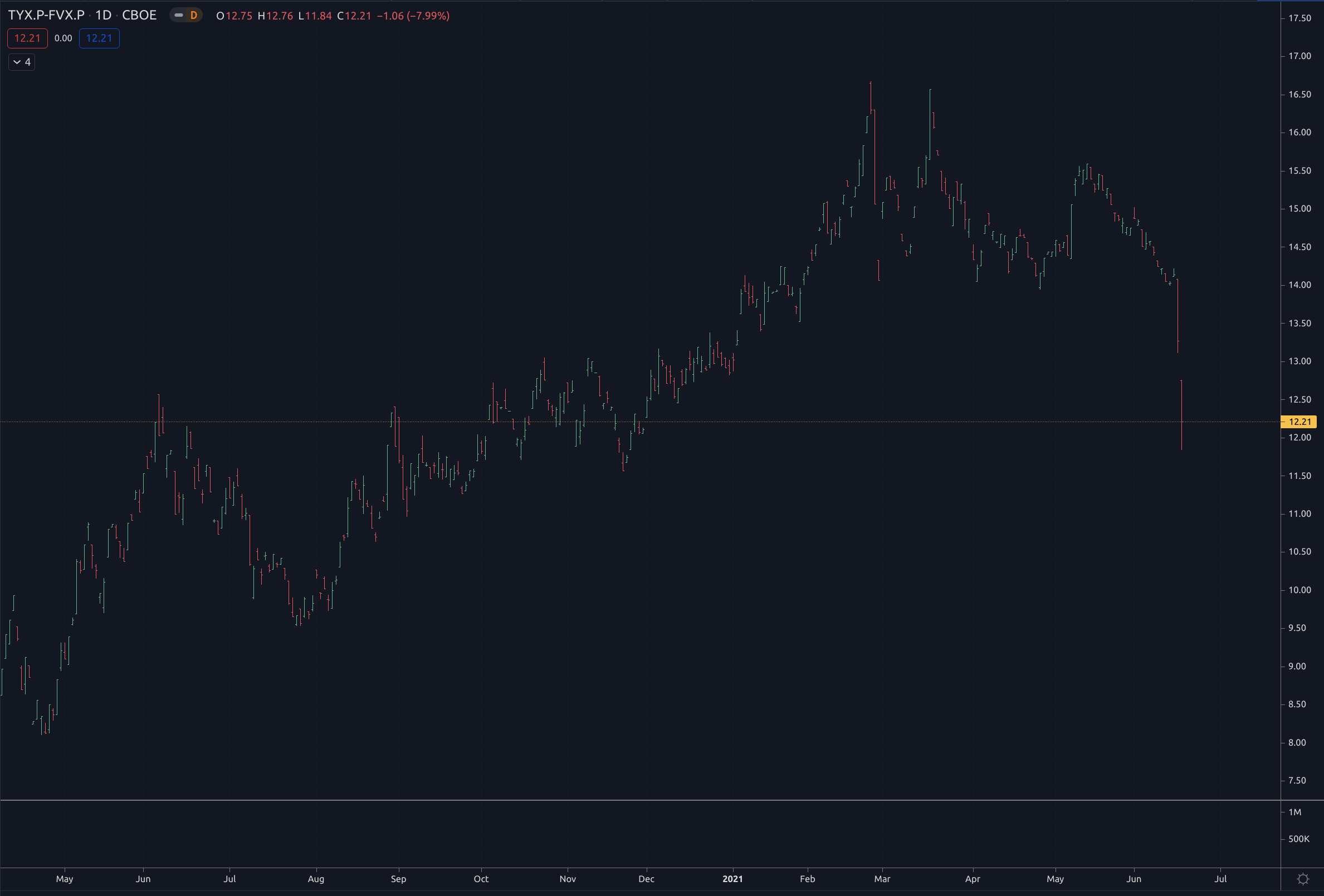Click the 16.00 price axis label
The image size is (1324, 896).
(1299, 132)
